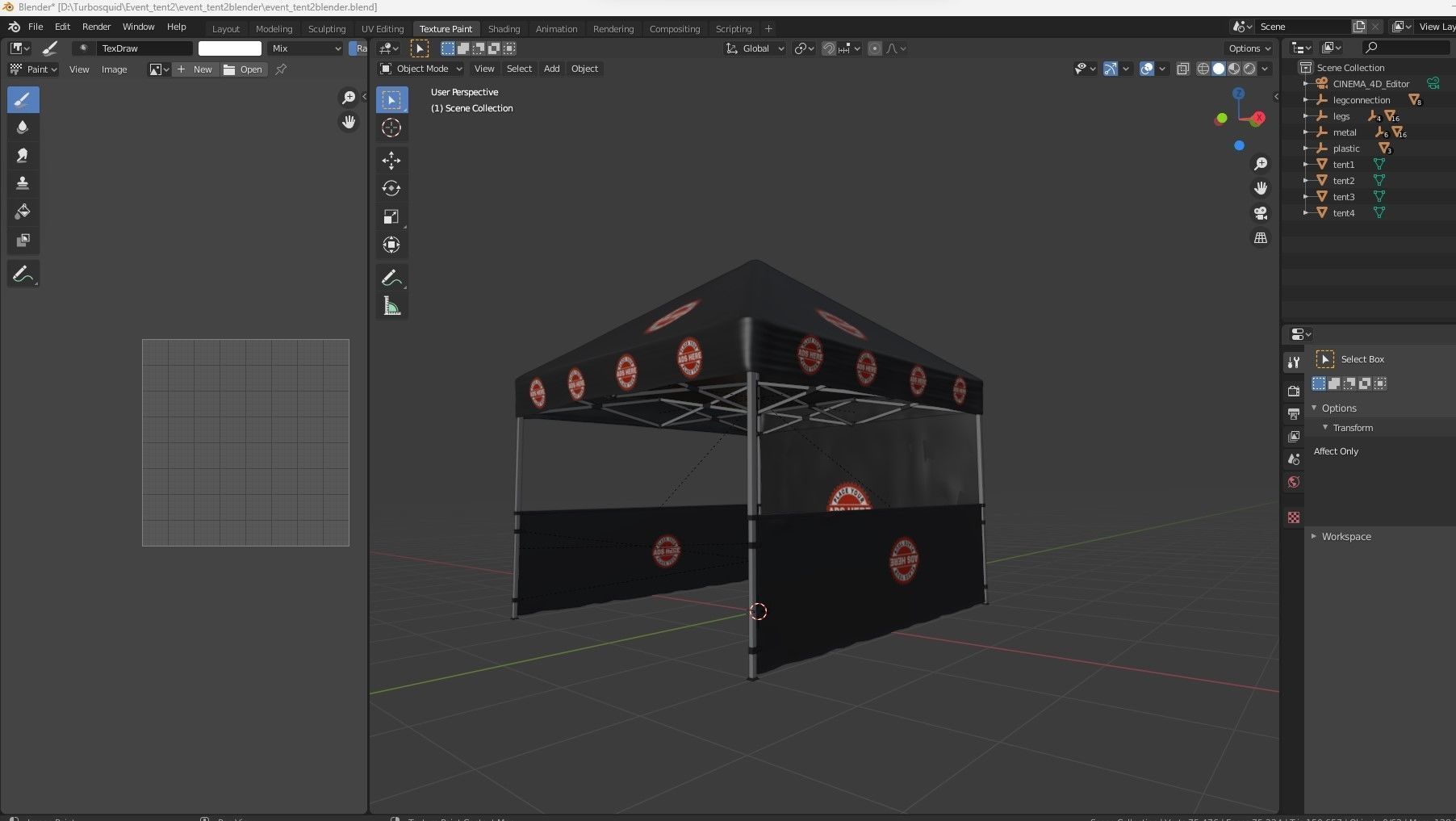The height and width of the screenshot is (821, 1456).
Task: Pin the image in Image Editor
Action: click(x=281, y=69)
